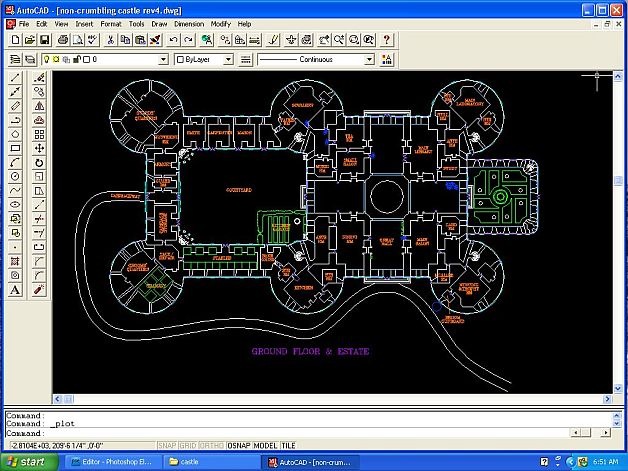Viewport: 628px width, 471px height.
Task: Click the Print icon in toolbar
Action: (x=63, y=40)
